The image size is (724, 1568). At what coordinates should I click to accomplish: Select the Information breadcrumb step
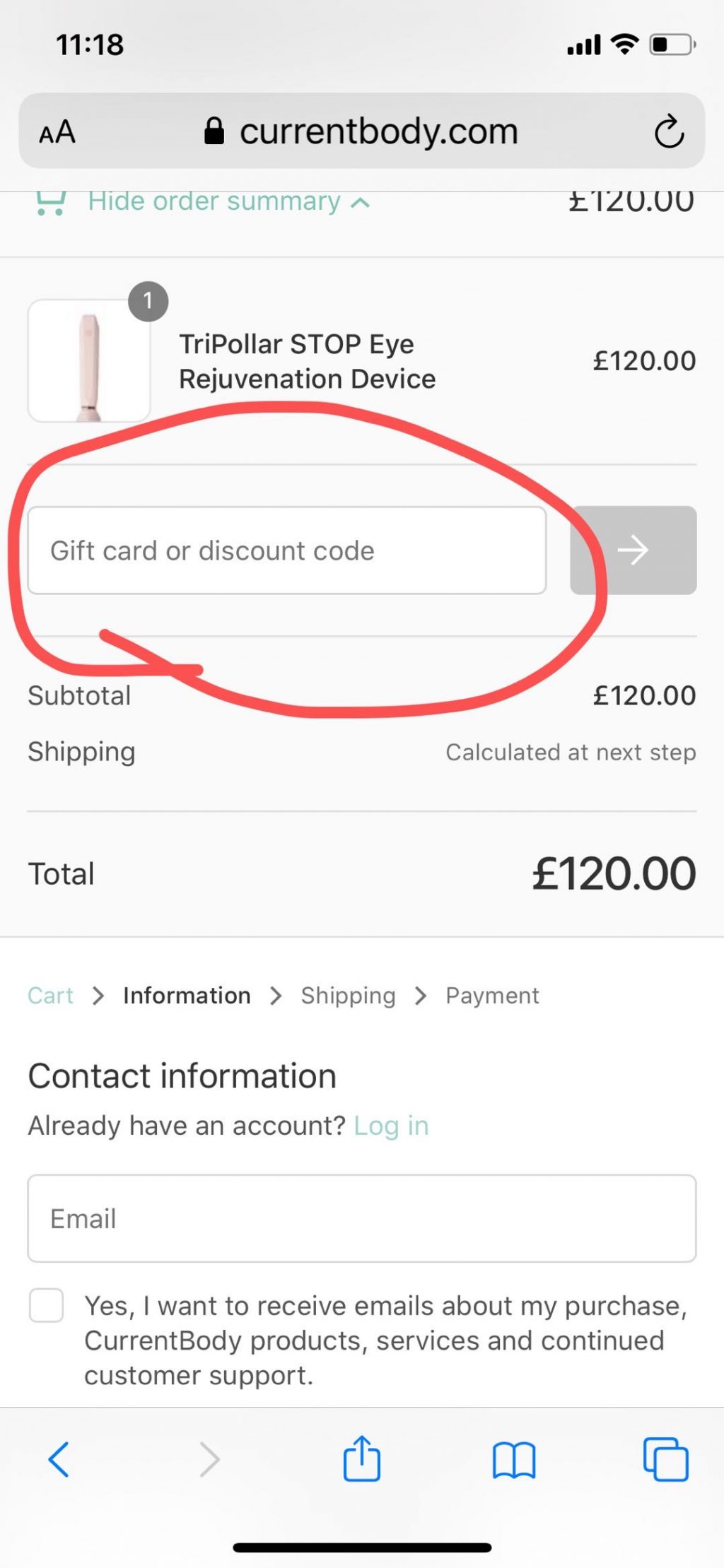pos(187,996)
